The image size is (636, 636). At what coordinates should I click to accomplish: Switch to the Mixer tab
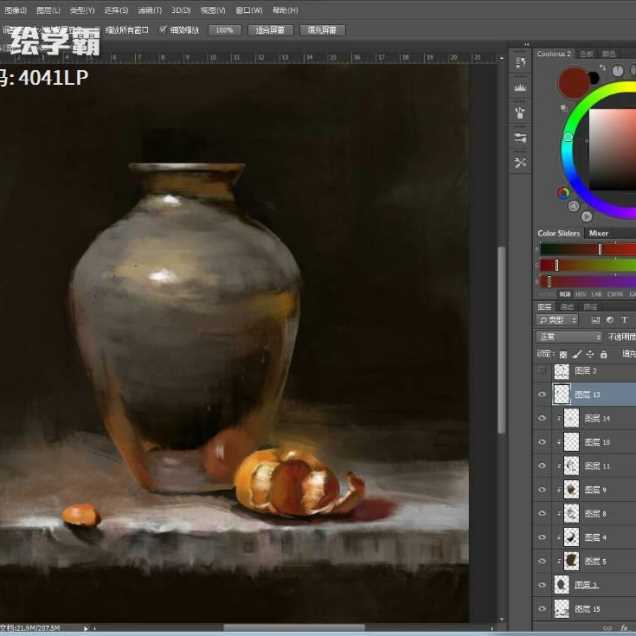(598, 233)
